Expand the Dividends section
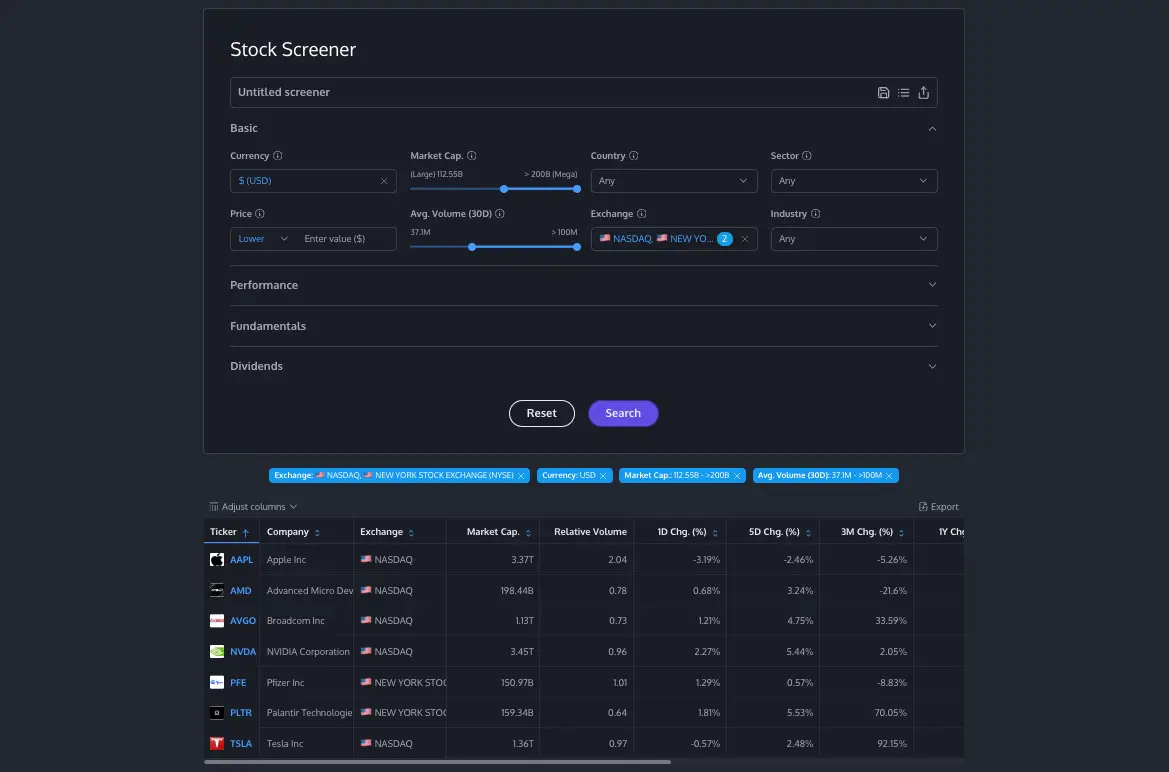Screen dimensions: 1169x772 pos(583,366)
